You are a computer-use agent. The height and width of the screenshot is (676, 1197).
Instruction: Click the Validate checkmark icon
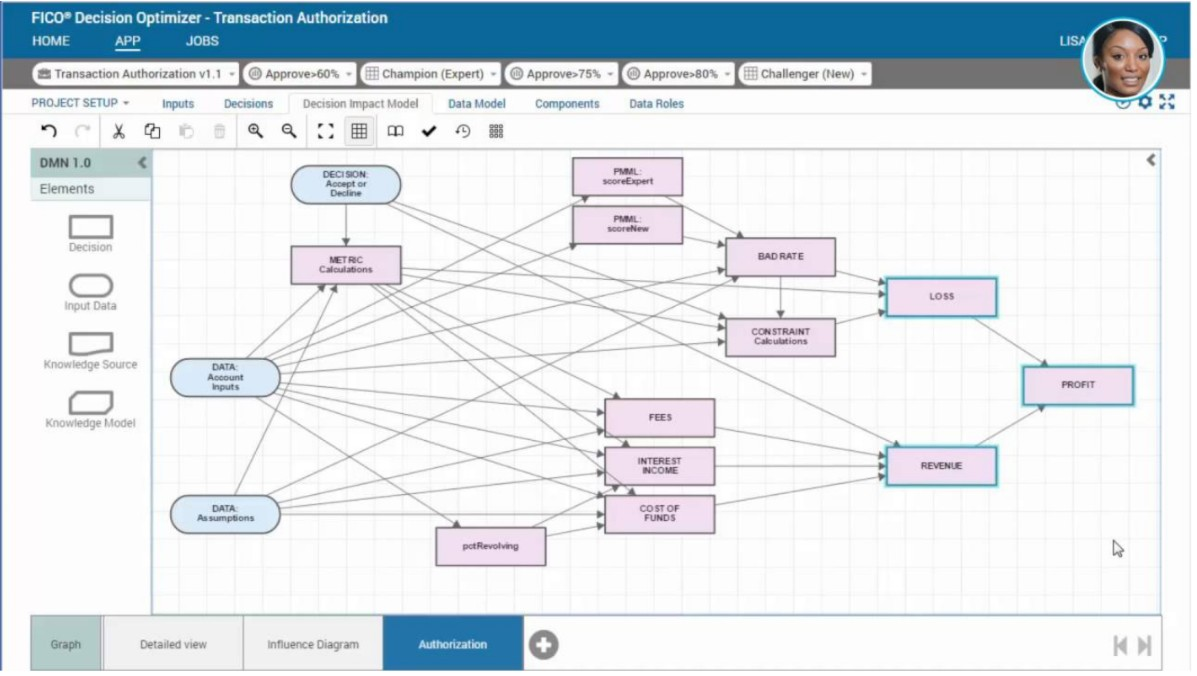pyautogui.click(x=429, y=131)
